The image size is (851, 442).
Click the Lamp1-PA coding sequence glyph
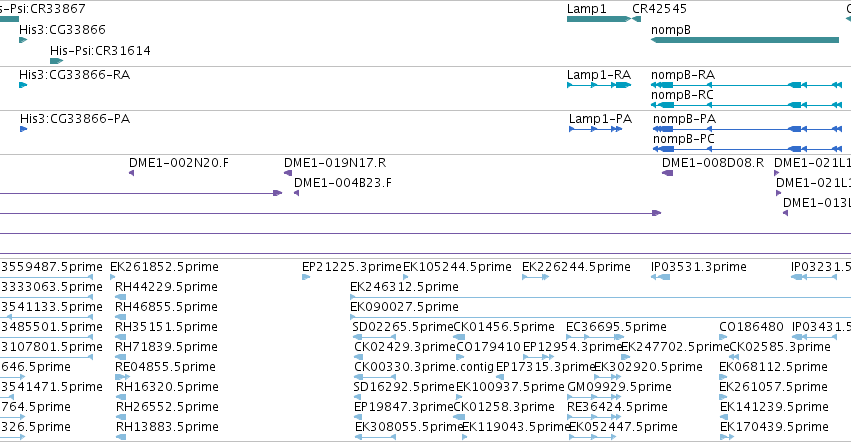click(595, 129)
